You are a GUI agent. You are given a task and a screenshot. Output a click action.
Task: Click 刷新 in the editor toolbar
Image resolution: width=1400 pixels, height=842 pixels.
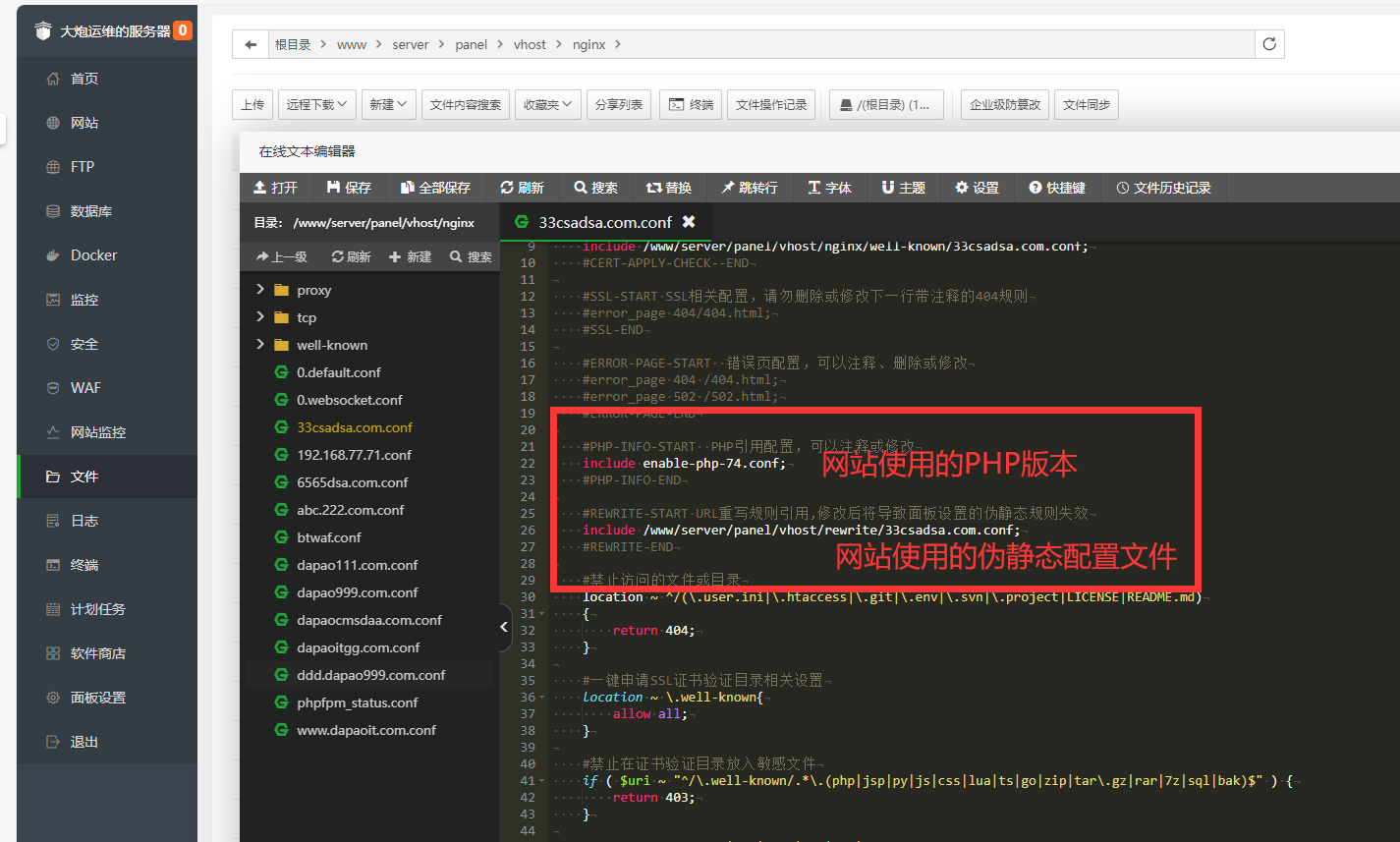pyautogui.click(x=522, y=188)
